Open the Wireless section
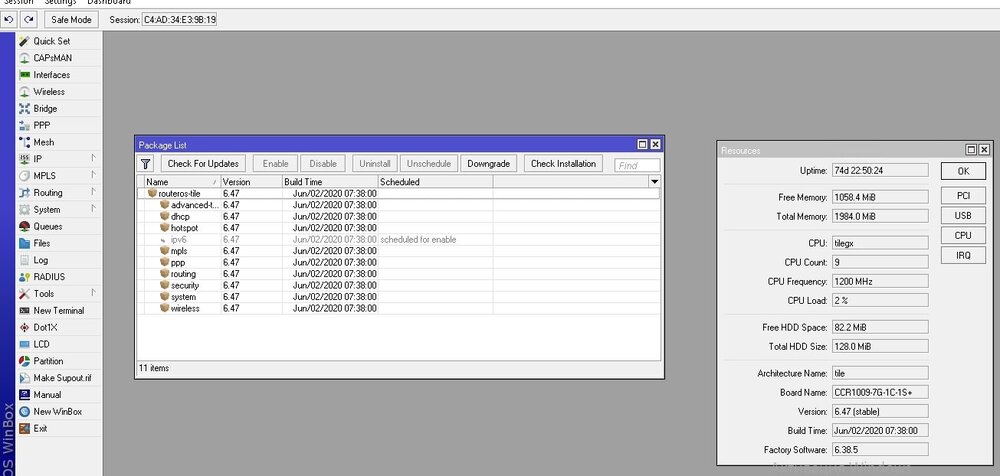1000x476 pixels. [x=49, y=92]
